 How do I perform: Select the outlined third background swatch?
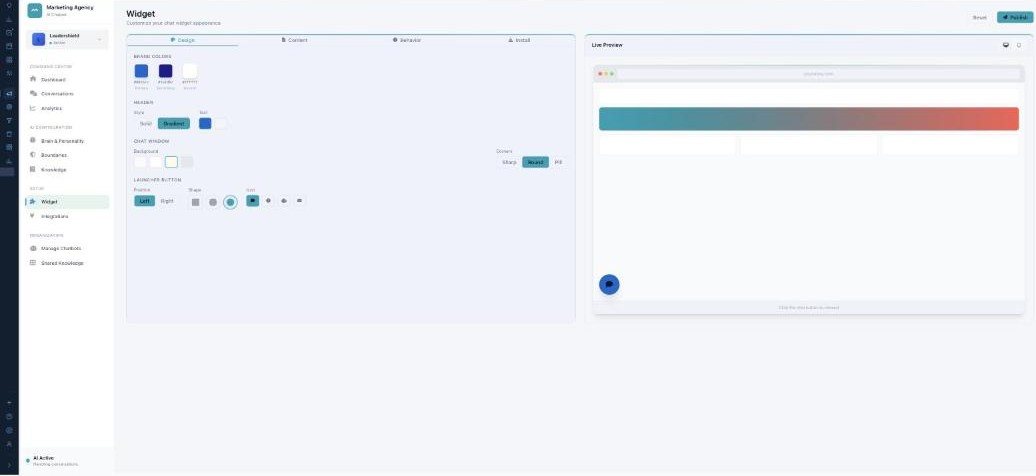[171, 162]
